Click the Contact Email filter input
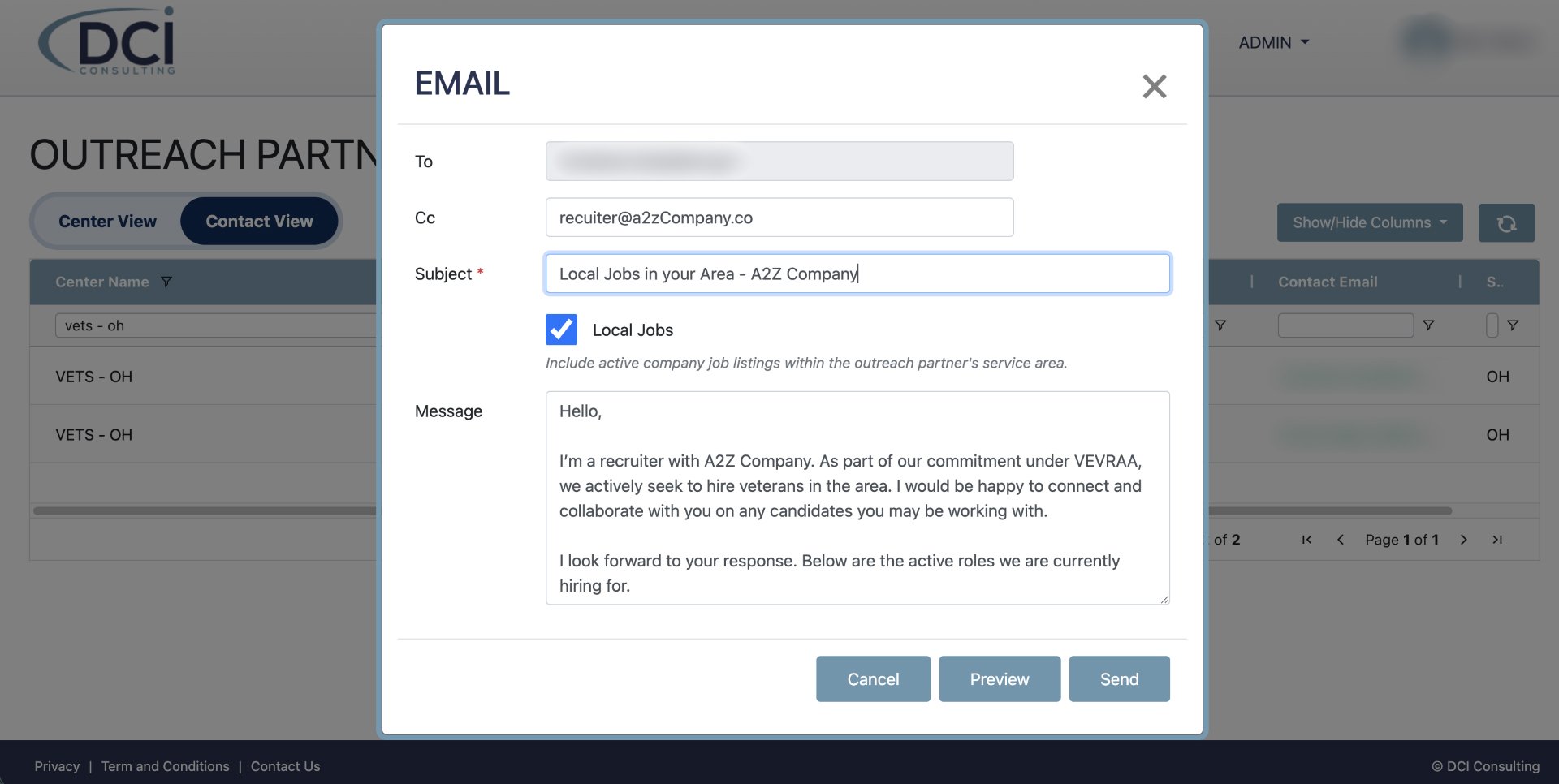Viewport: 1559px width, 784px height. pyautogui.click(x=1345, y=325)
